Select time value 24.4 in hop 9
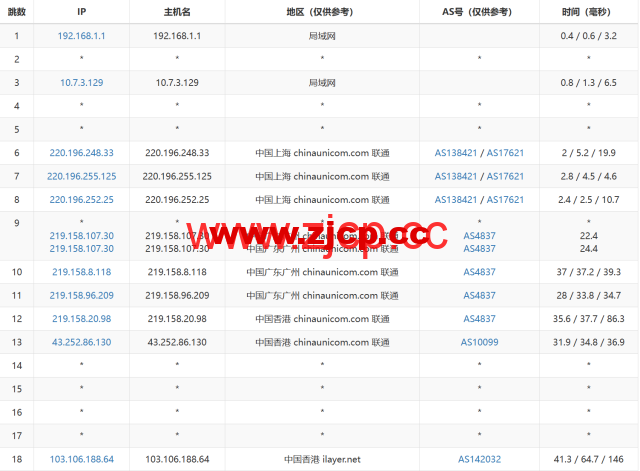This screenshot has width=640, height=471. pyautogui.click(x=589, y=249)
